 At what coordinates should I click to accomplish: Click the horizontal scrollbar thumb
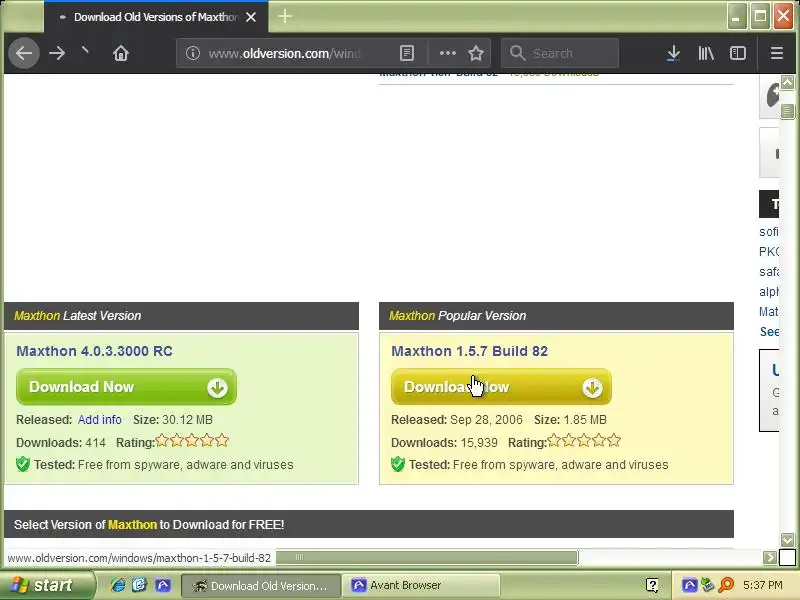point(427,557)
